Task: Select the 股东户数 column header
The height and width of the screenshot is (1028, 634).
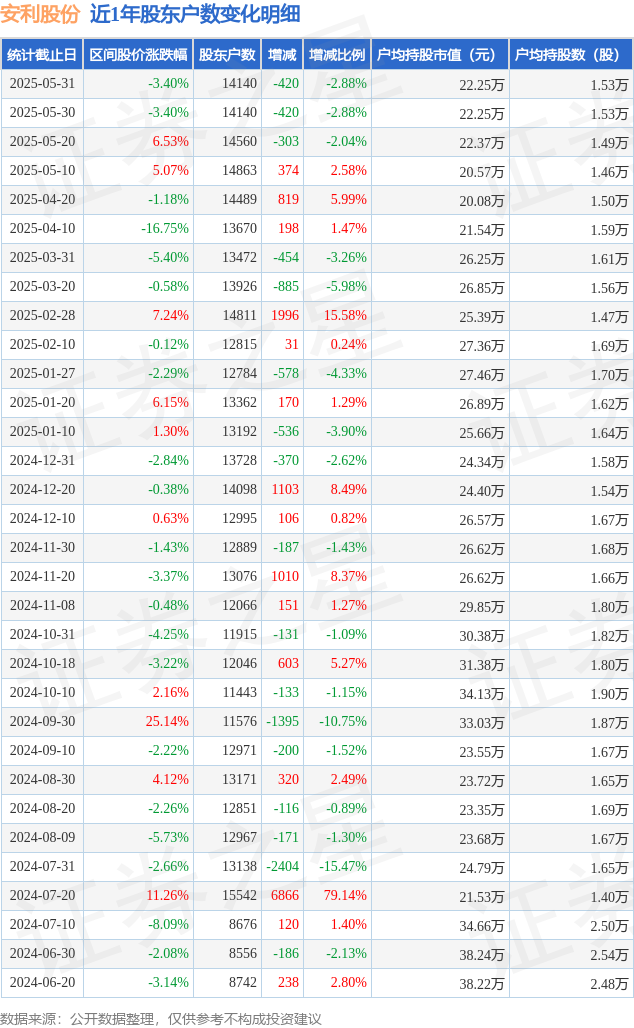Action: point(227,55)
